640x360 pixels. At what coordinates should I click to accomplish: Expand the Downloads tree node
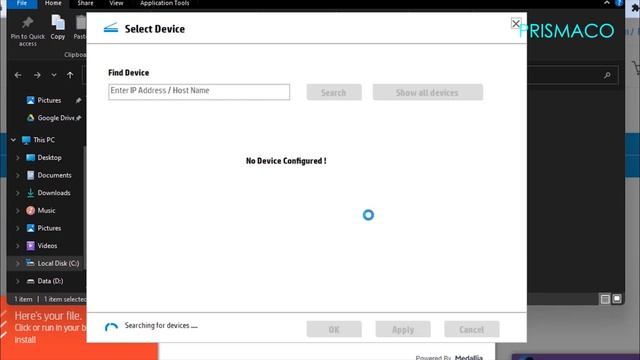pos(18,193)
